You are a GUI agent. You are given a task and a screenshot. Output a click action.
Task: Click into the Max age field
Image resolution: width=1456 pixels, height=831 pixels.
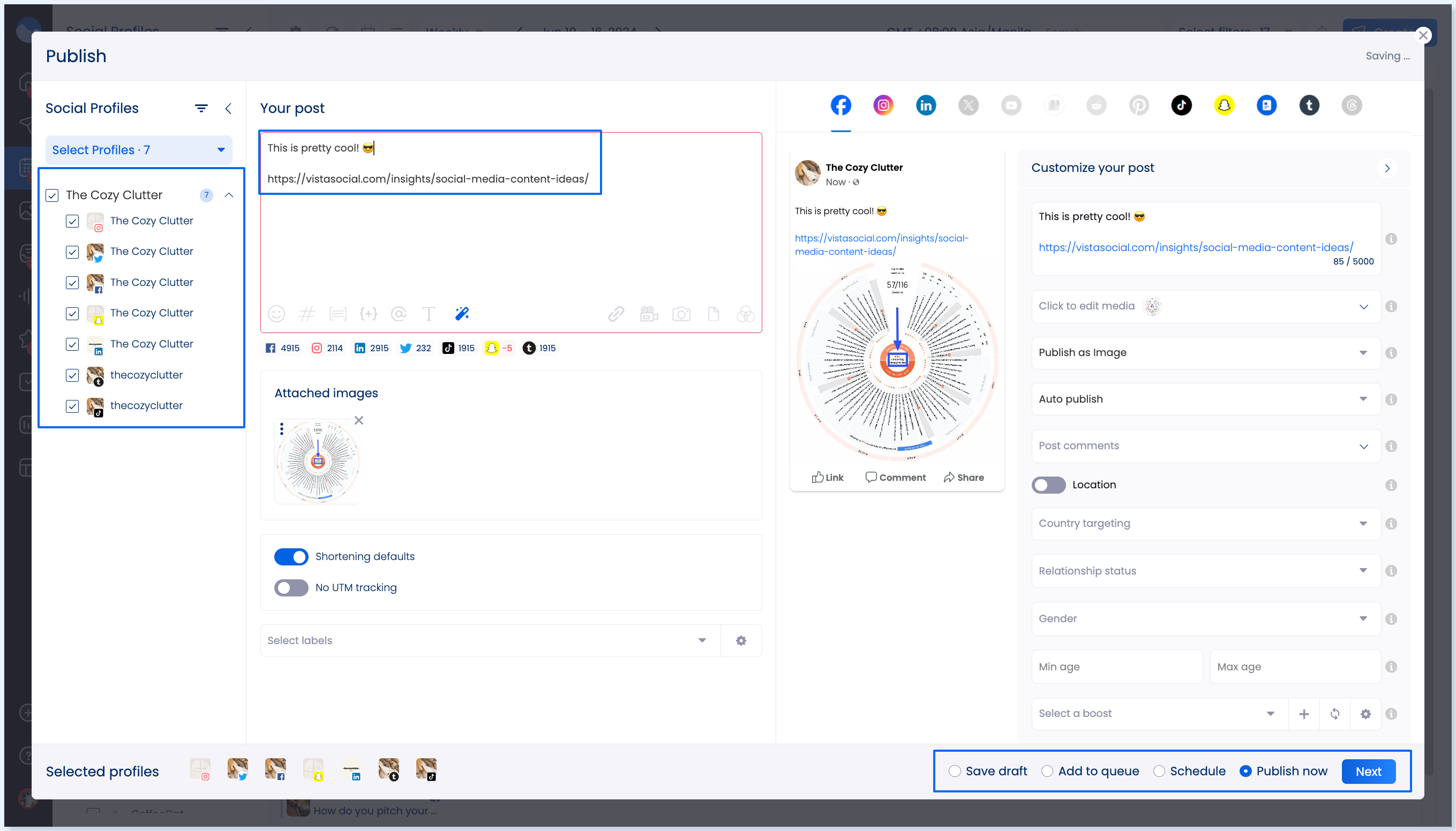[1295, 667]
